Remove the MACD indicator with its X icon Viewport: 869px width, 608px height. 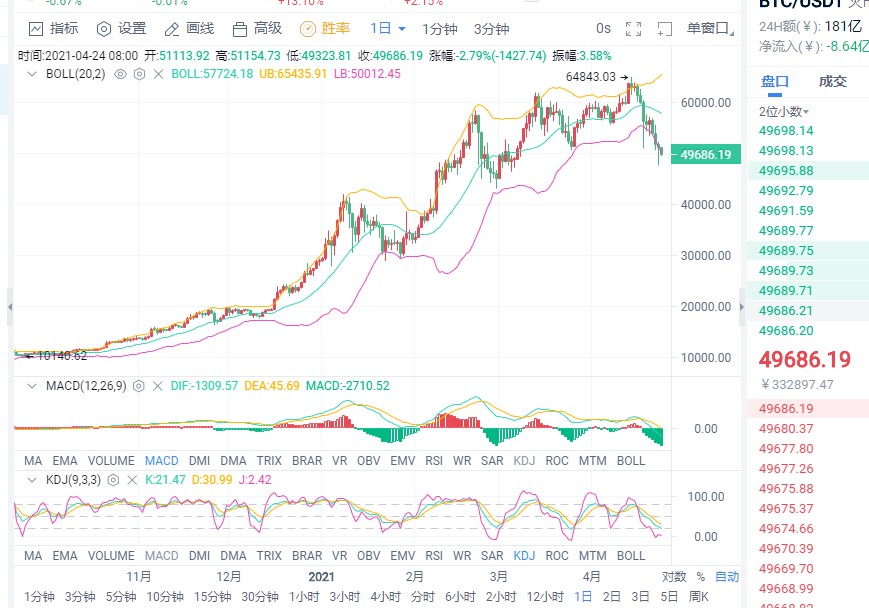158,385
